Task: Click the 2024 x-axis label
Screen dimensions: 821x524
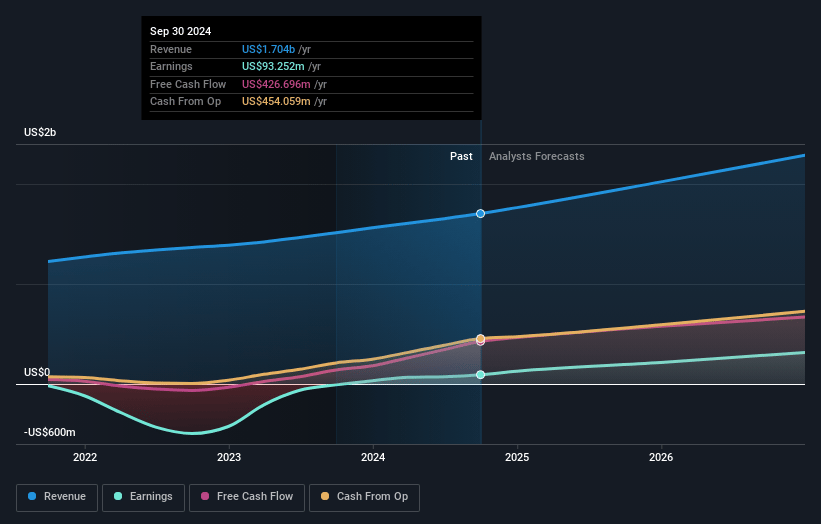Action: (x=373, y=457)
